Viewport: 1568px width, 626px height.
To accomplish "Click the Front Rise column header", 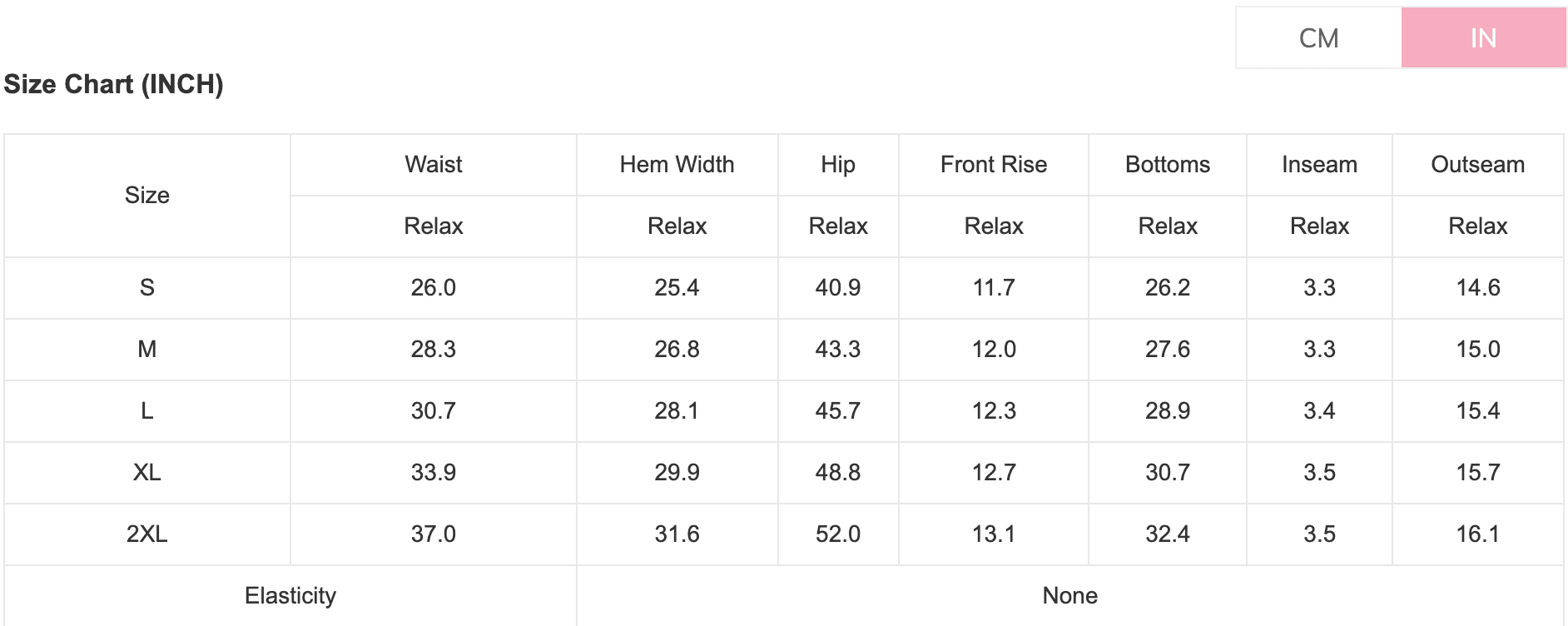I will (x=994, y=165).
